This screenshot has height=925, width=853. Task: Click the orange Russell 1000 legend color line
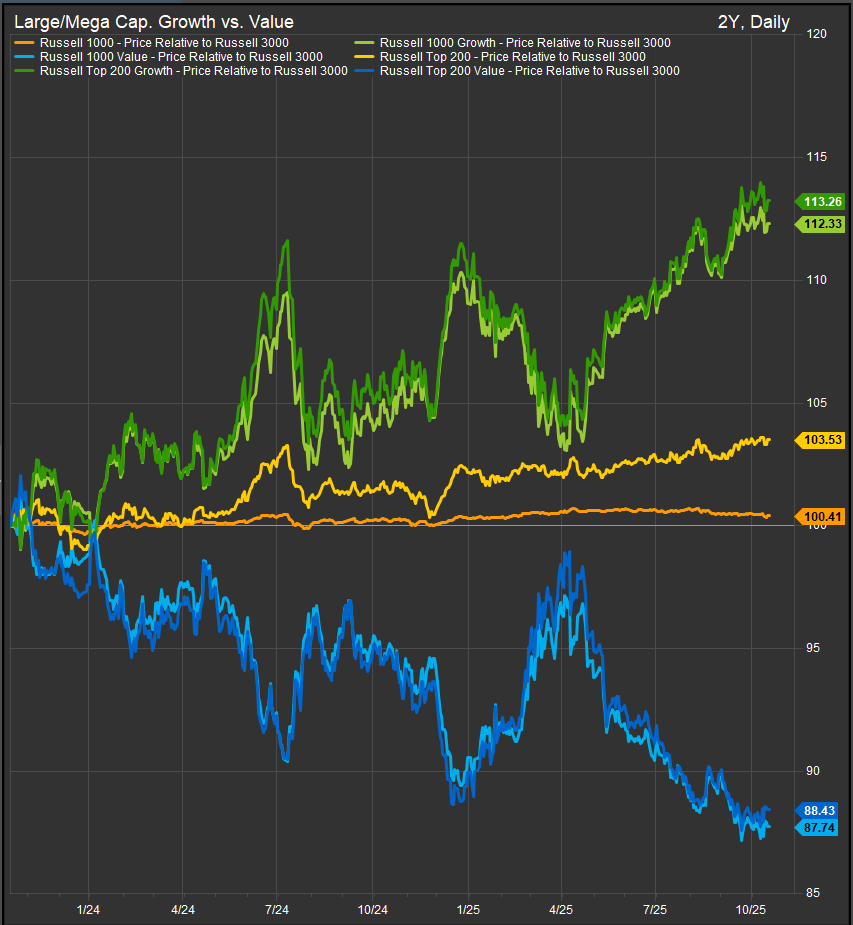[x=23, y=43]
